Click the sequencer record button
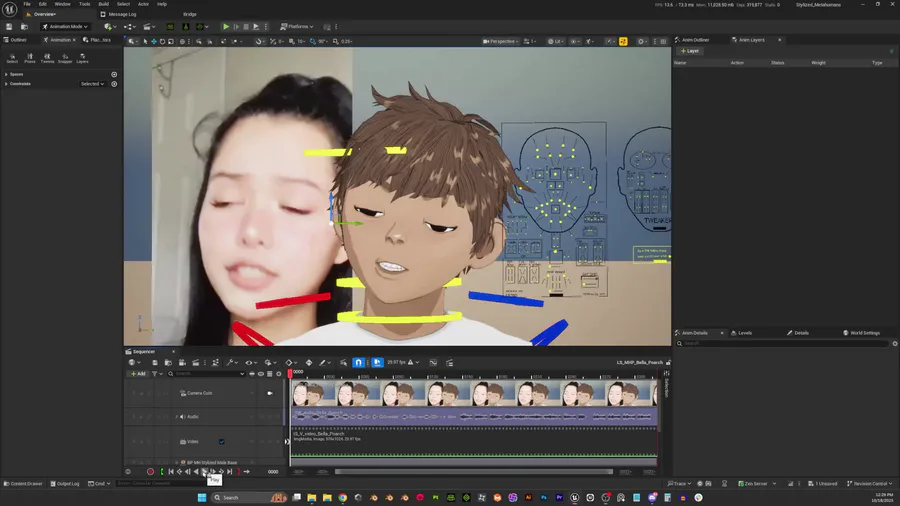Image resolution: width=900 pixels, height=506 pixels. pyautogui.click(x=151, y=471)
